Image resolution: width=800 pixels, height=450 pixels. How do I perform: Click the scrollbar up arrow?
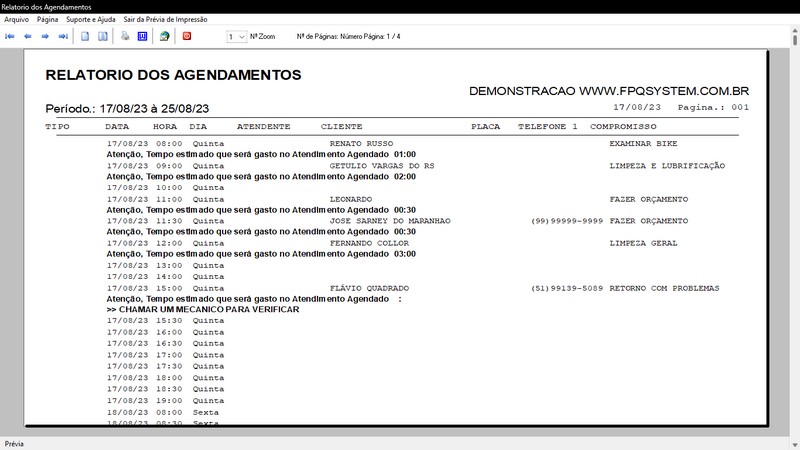point(795,31)
